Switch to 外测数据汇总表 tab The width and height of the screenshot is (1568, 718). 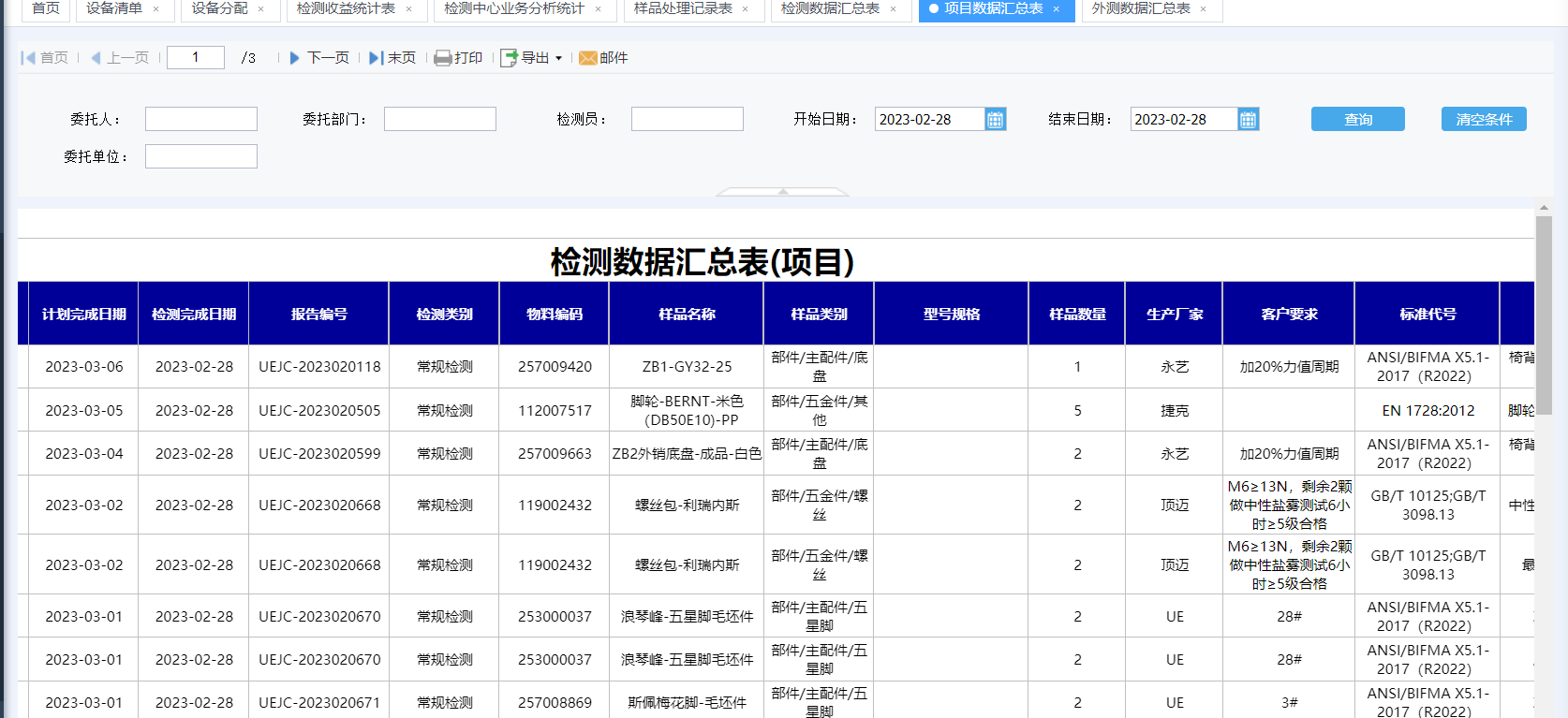tap(1141, 8)
